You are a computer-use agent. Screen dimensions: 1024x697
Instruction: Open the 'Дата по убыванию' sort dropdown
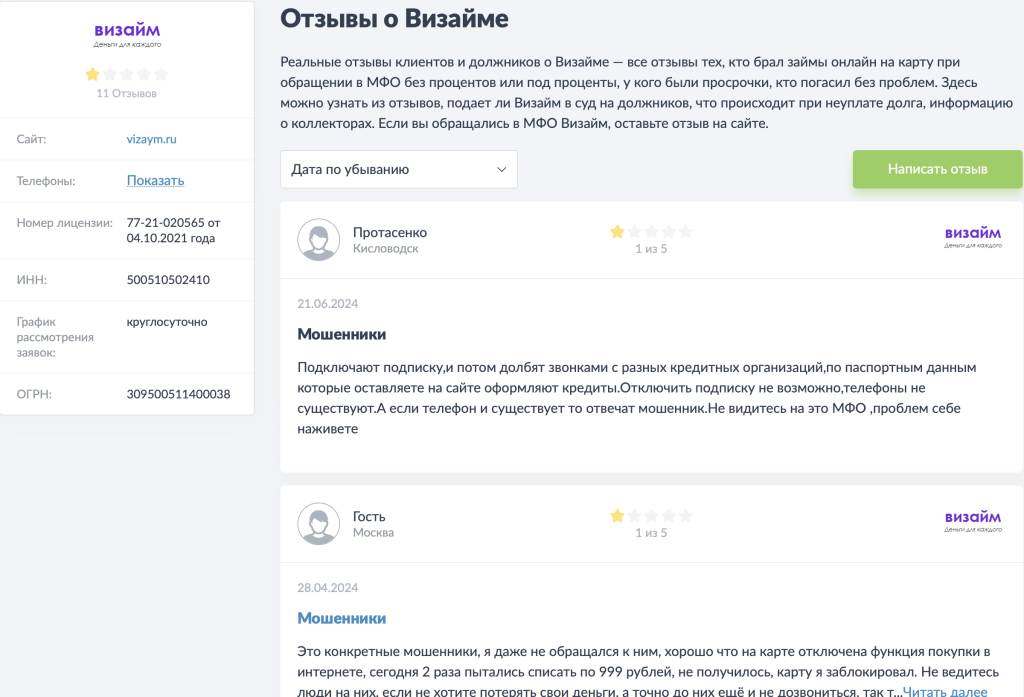coord(398,169)
